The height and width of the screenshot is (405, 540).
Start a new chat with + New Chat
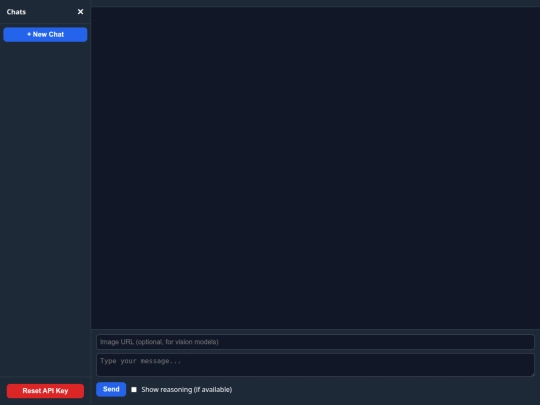coord(45,34)
